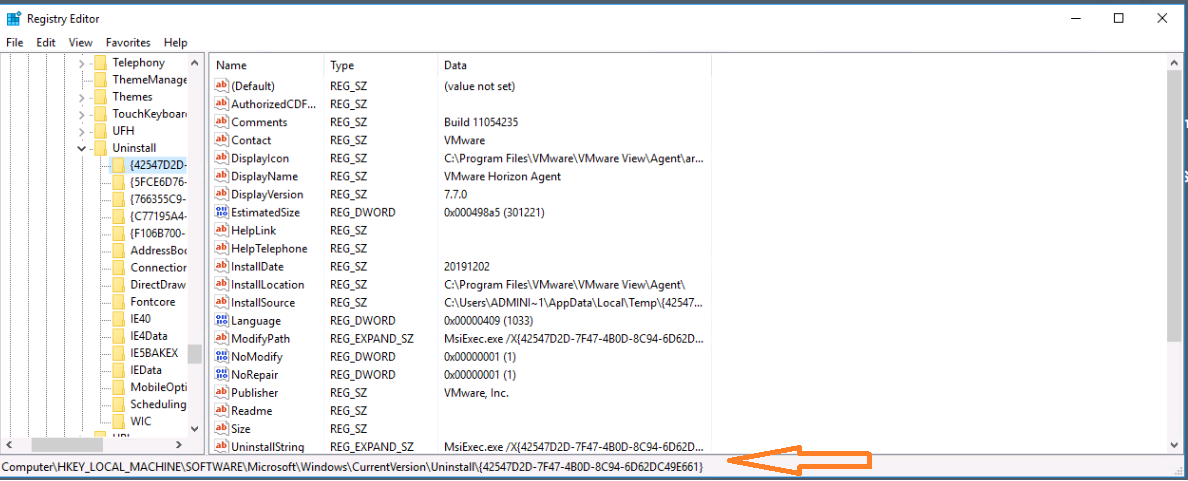Screen dimensions: 1188x481
Task: Click the values pane scroll up arrow
Action: tap(1175, 64)
